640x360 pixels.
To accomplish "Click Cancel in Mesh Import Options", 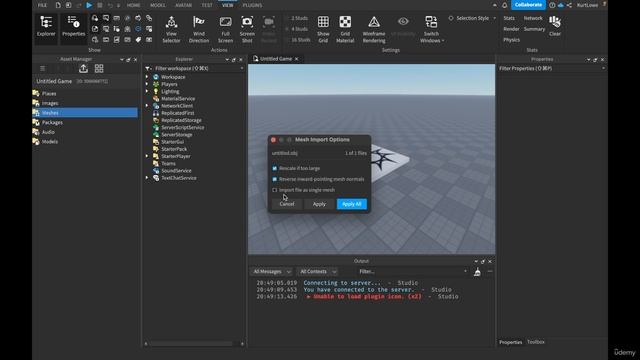I will [287, 204].
